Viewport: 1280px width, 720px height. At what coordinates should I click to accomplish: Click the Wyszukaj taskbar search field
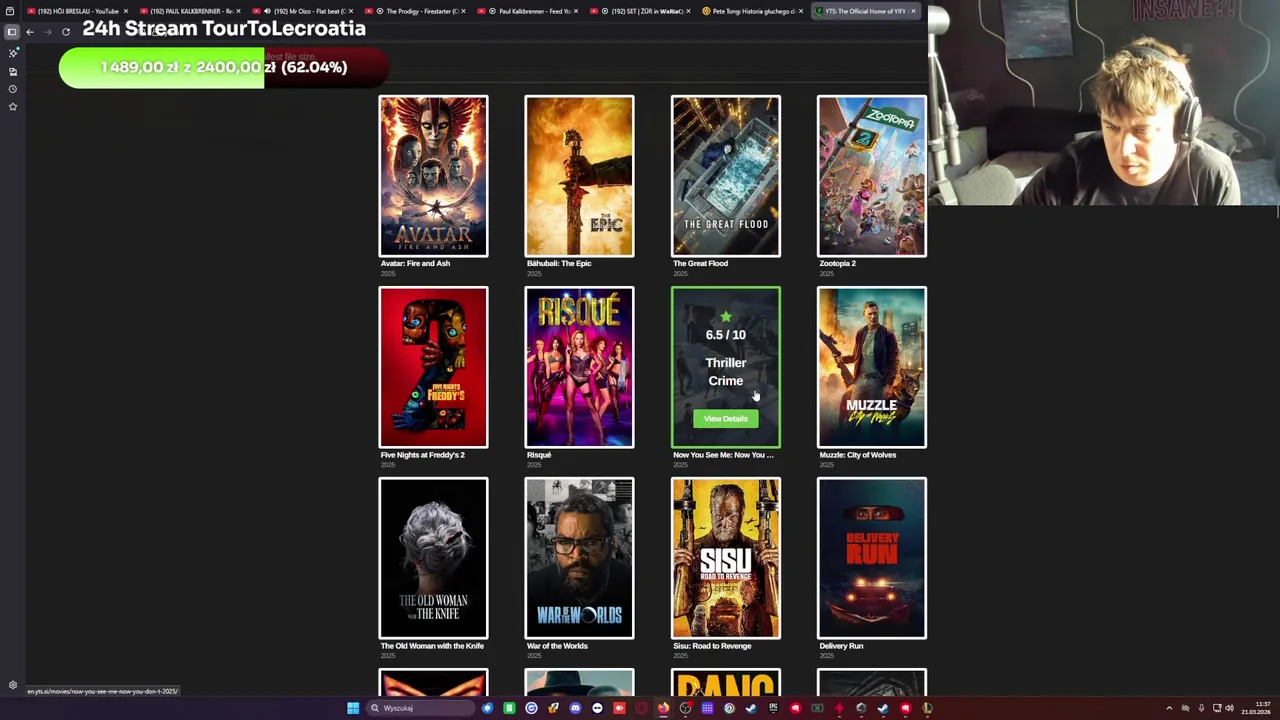click(418, 708)
